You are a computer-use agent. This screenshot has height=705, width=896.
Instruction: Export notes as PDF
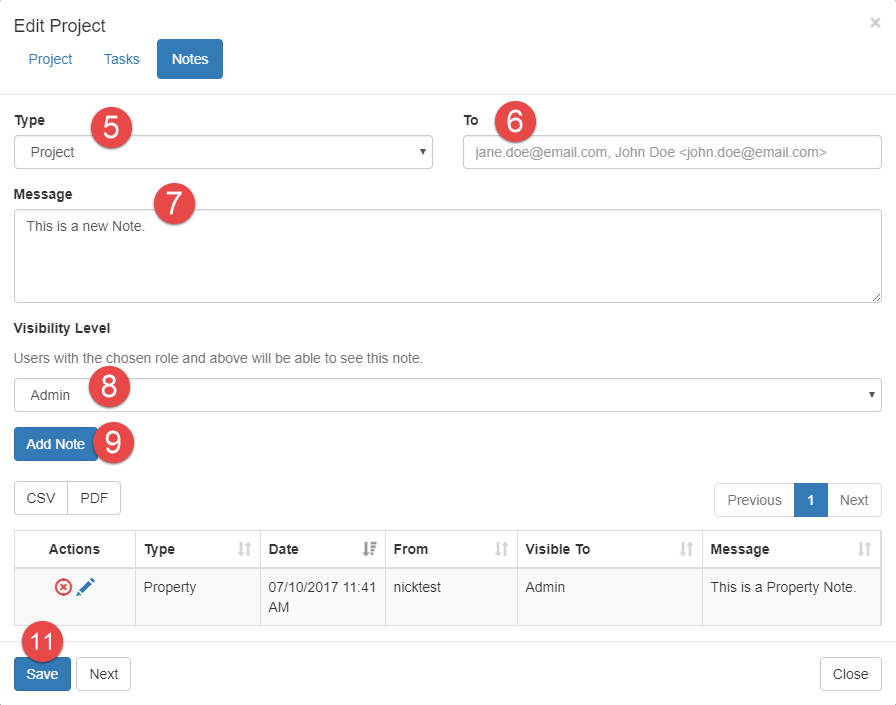94,498
